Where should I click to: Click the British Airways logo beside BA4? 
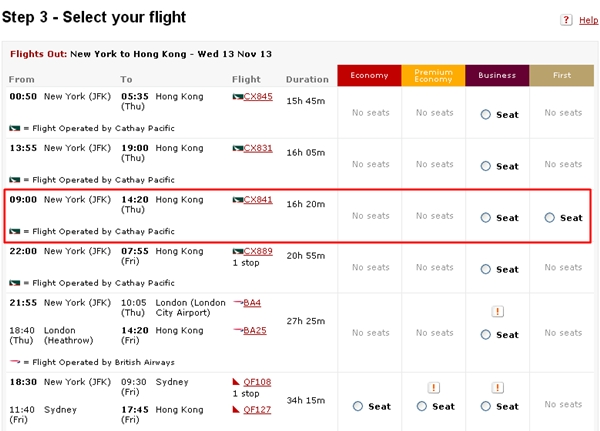238,302
